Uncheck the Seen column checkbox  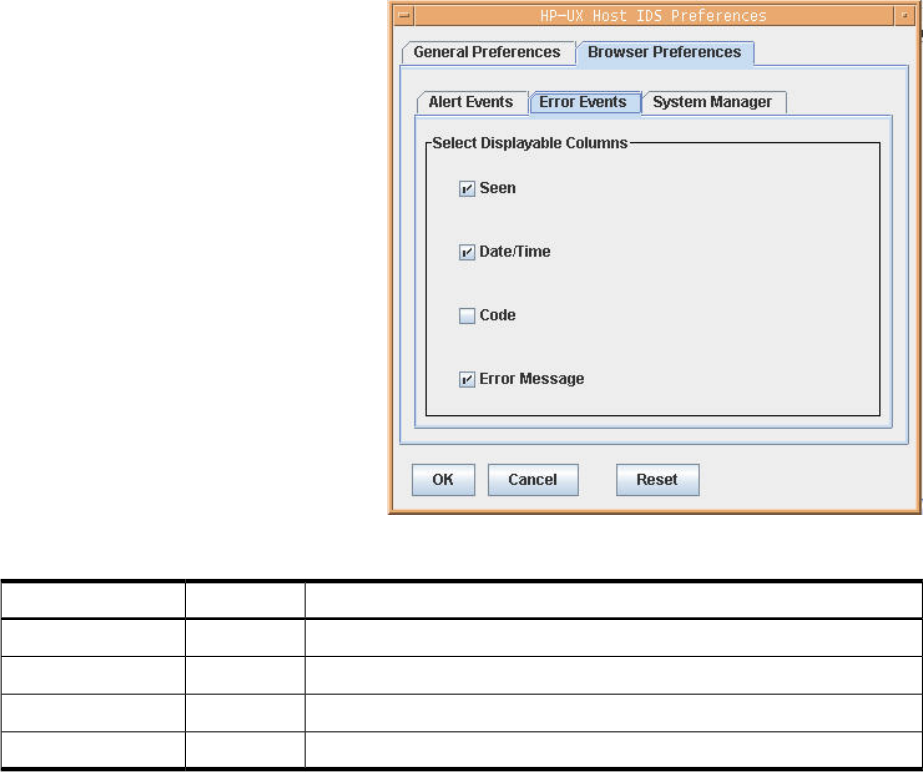(x=467, y=189)
